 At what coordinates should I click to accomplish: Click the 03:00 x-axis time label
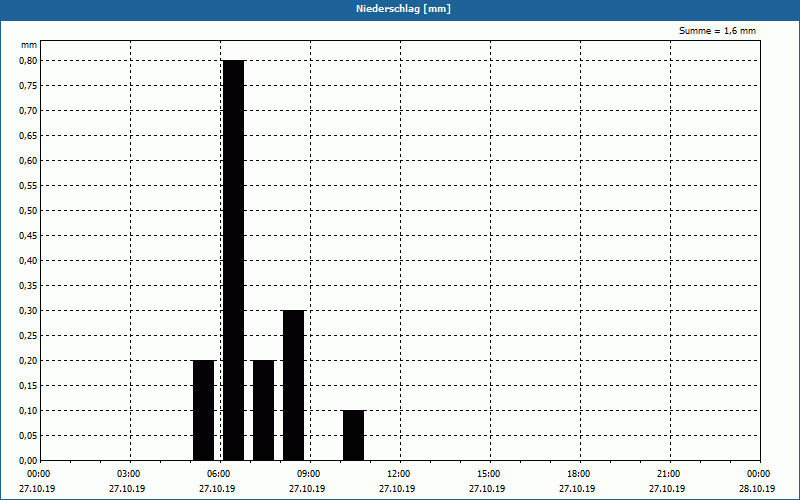tap(129, 474)
